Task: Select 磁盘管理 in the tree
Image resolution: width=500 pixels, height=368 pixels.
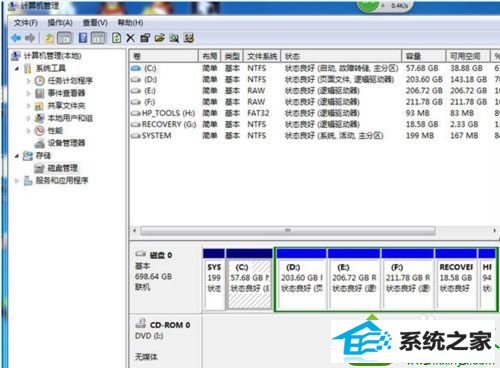Action: click(x=62, y=168)
